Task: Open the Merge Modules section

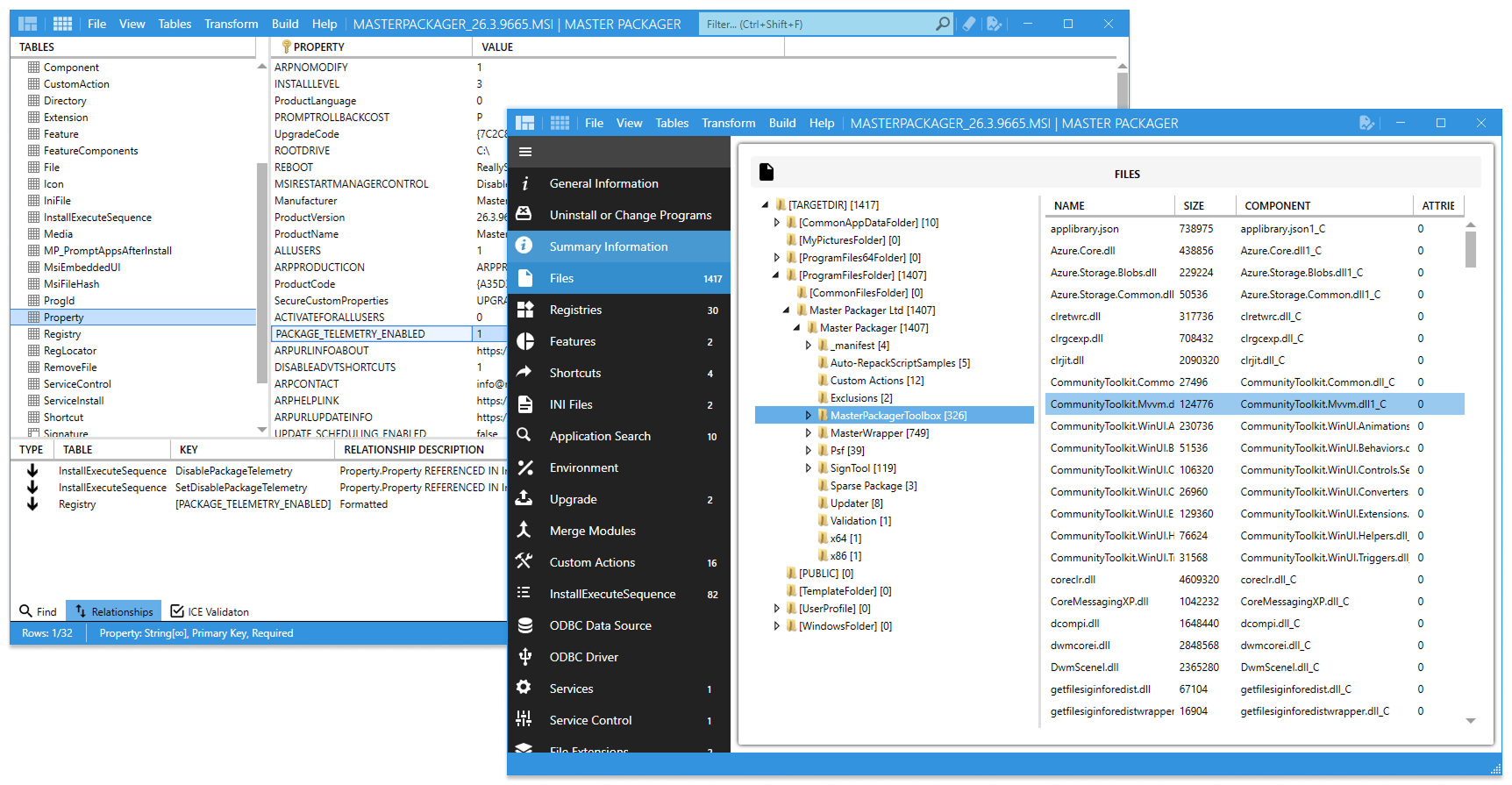Action: click(619, 531)
